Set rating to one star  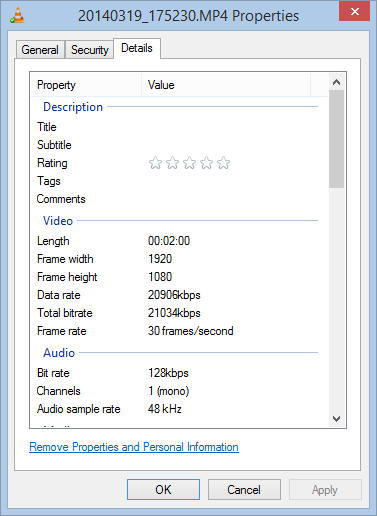click(155, 163)
